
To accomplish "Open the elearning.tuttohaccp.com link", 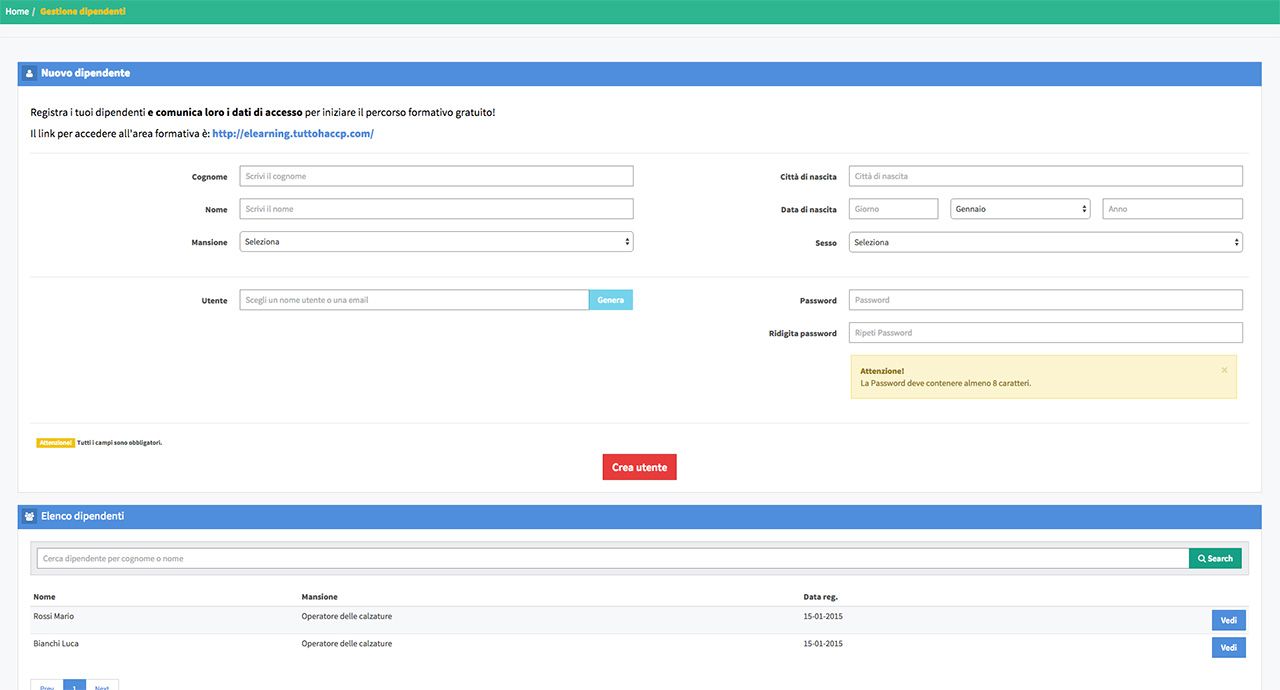I will 293,134.
